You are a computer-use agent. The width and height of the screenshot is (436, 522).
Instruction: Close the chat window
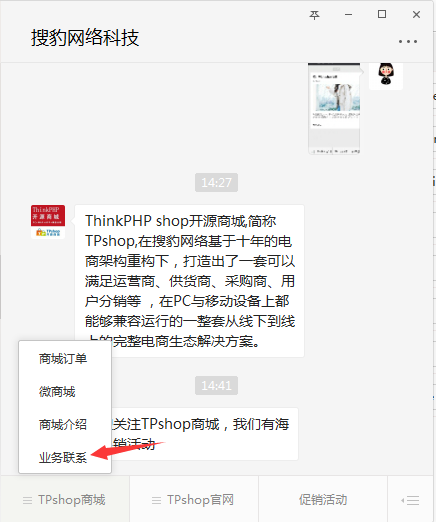pos(416,15)
